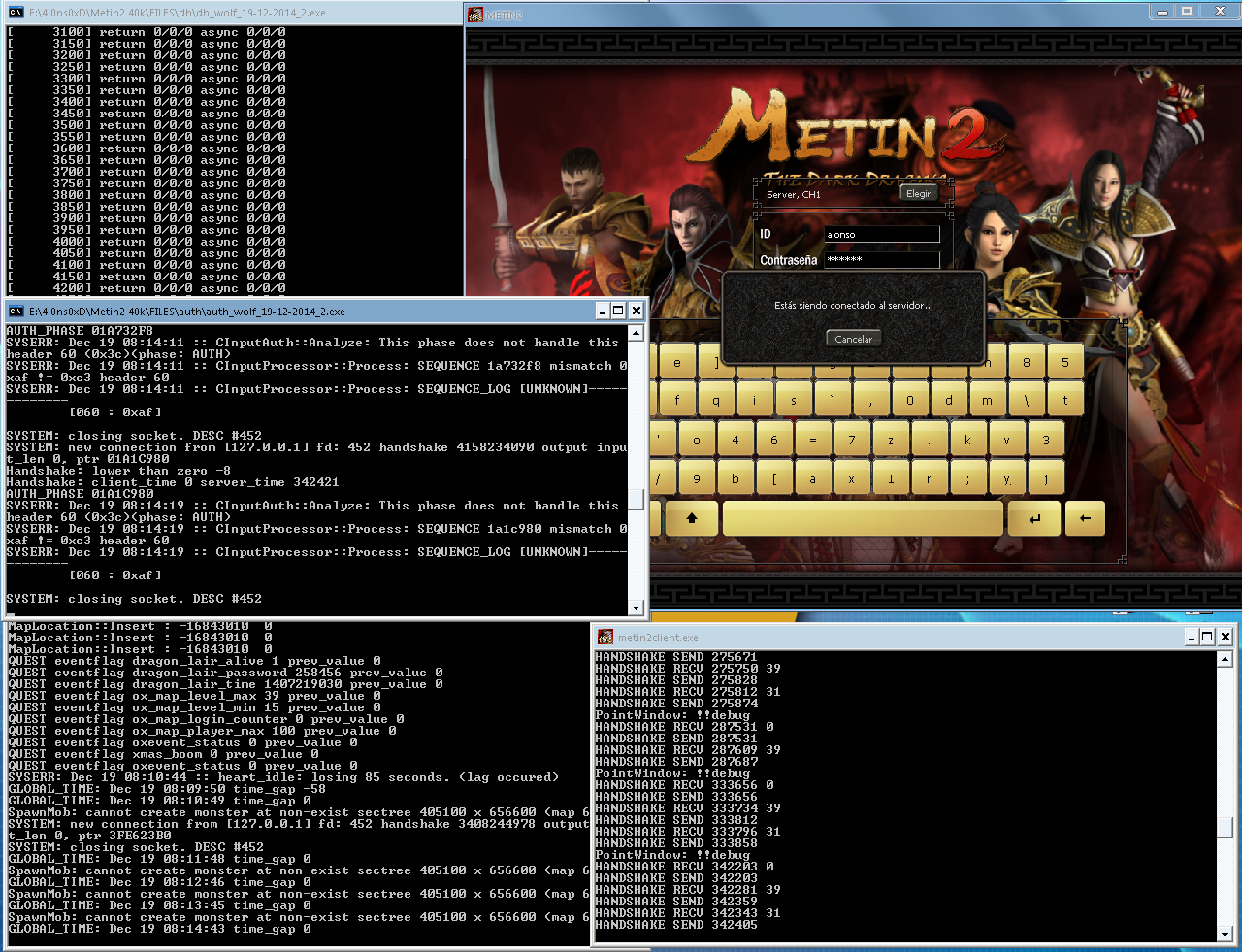The width and height of the screenshot is (1242, 952).
Task: Tap the '3' key on virtual keyboard
Action: coord(1046,440)
